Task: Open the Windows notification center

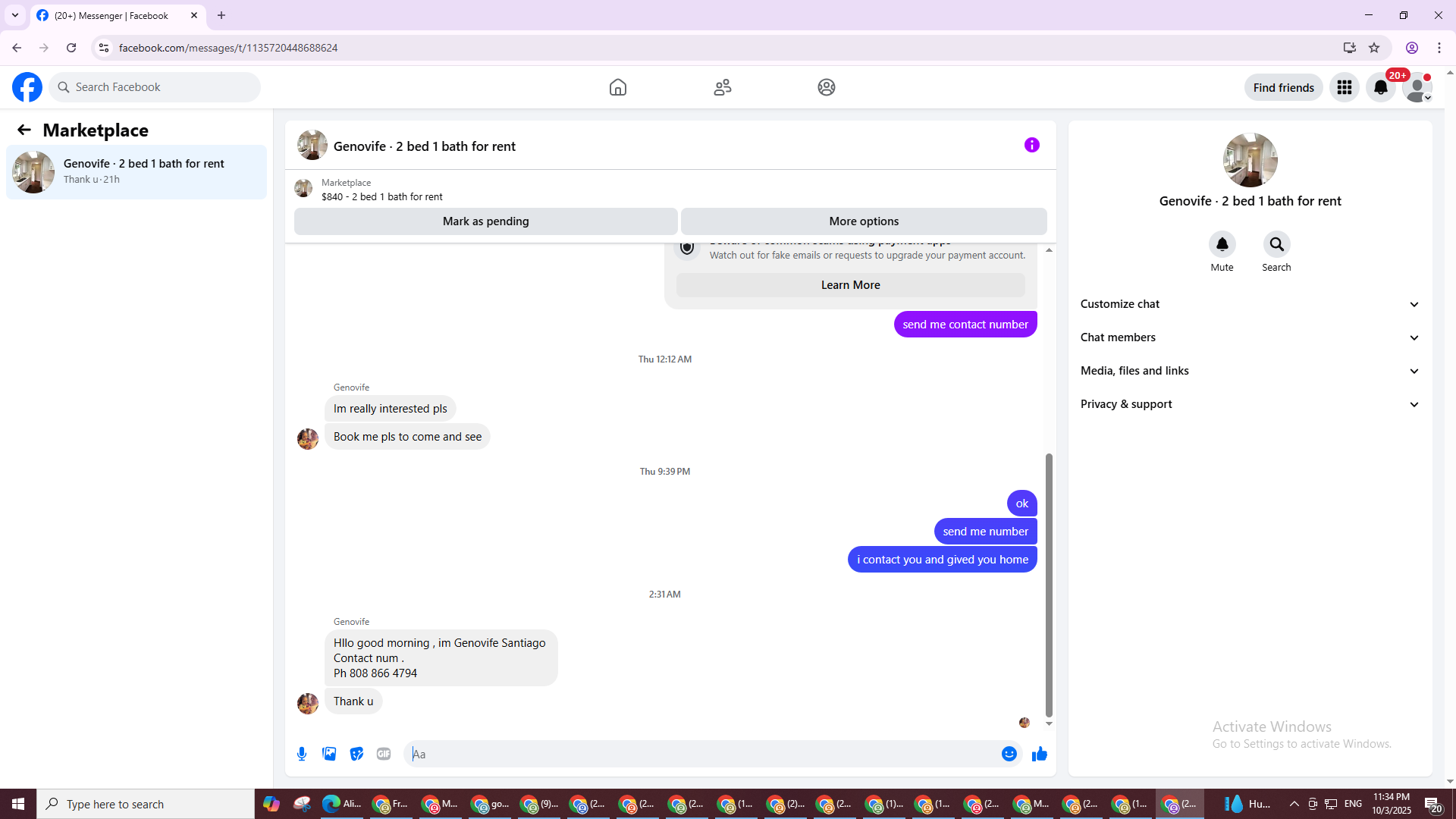Action: (x=1432, y=804)
